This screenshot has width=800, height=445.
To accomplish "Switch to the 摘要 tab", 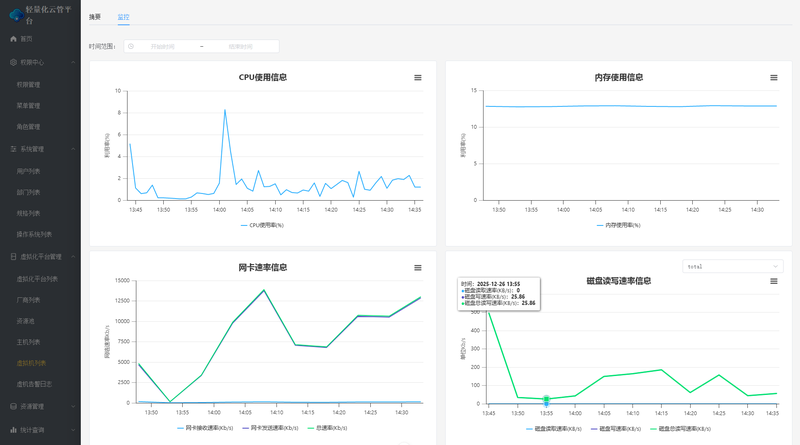I will click(x=95, y=17).
